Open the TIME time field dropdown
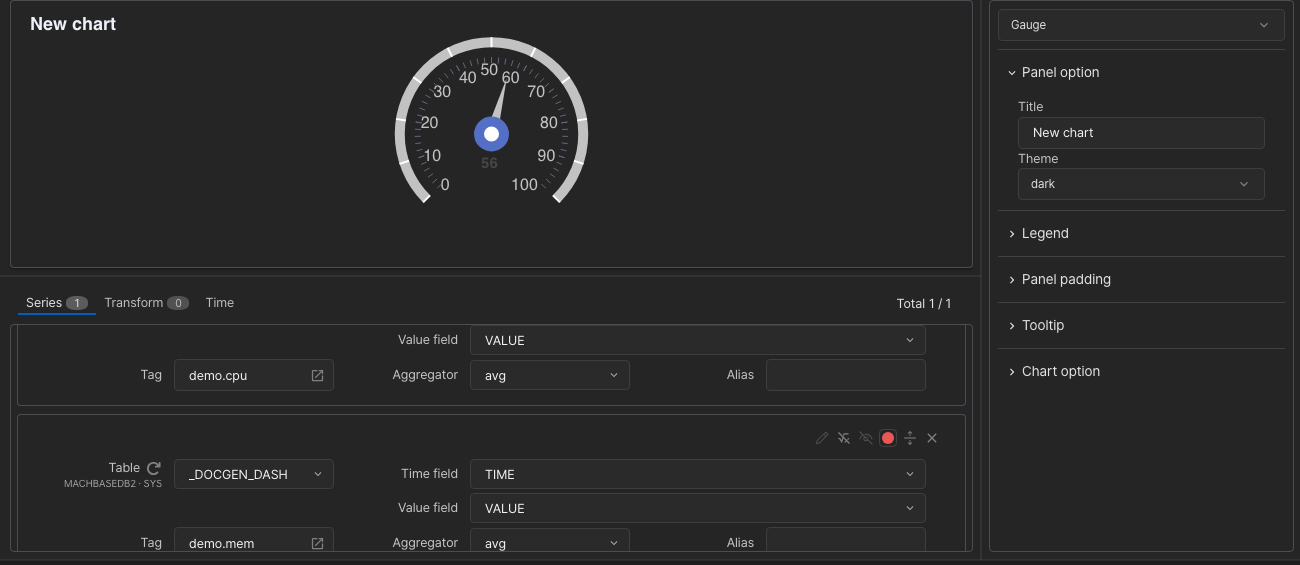Screen dimensions: 1300x565 [x=698, y=474]
